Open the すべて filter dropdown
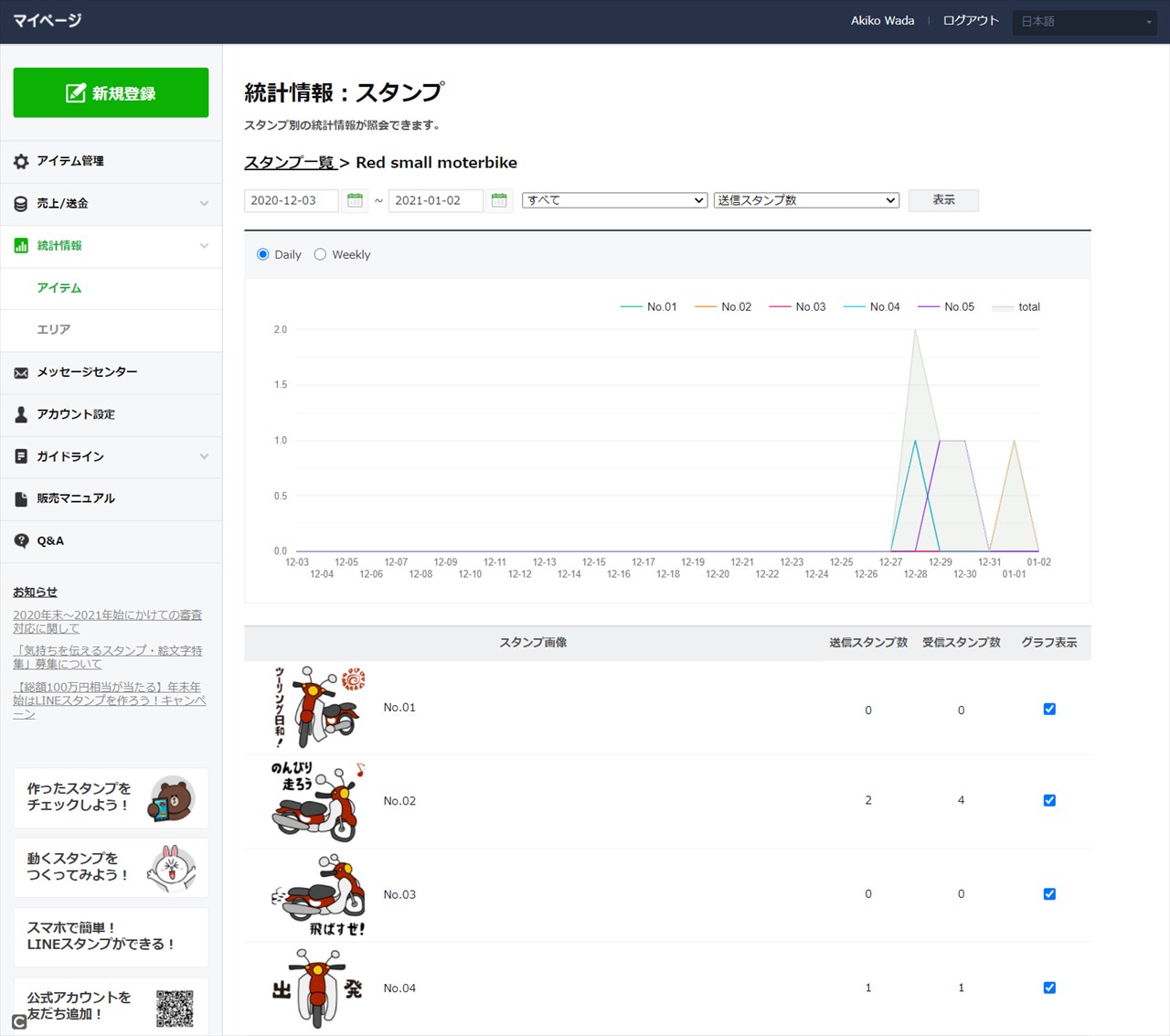Viewport: 1170px width, 1036px height. [615, 200]
